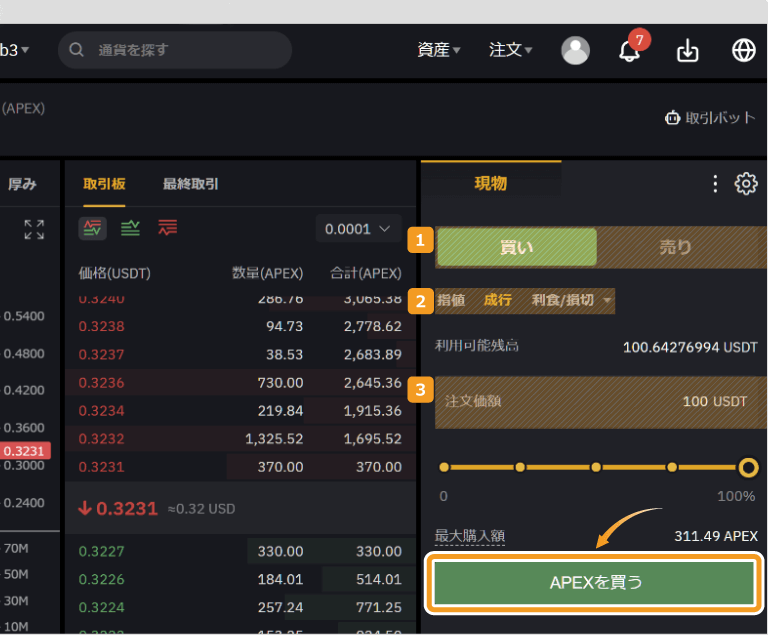Show combined buy and sell order book view

[x=93, y=228]
